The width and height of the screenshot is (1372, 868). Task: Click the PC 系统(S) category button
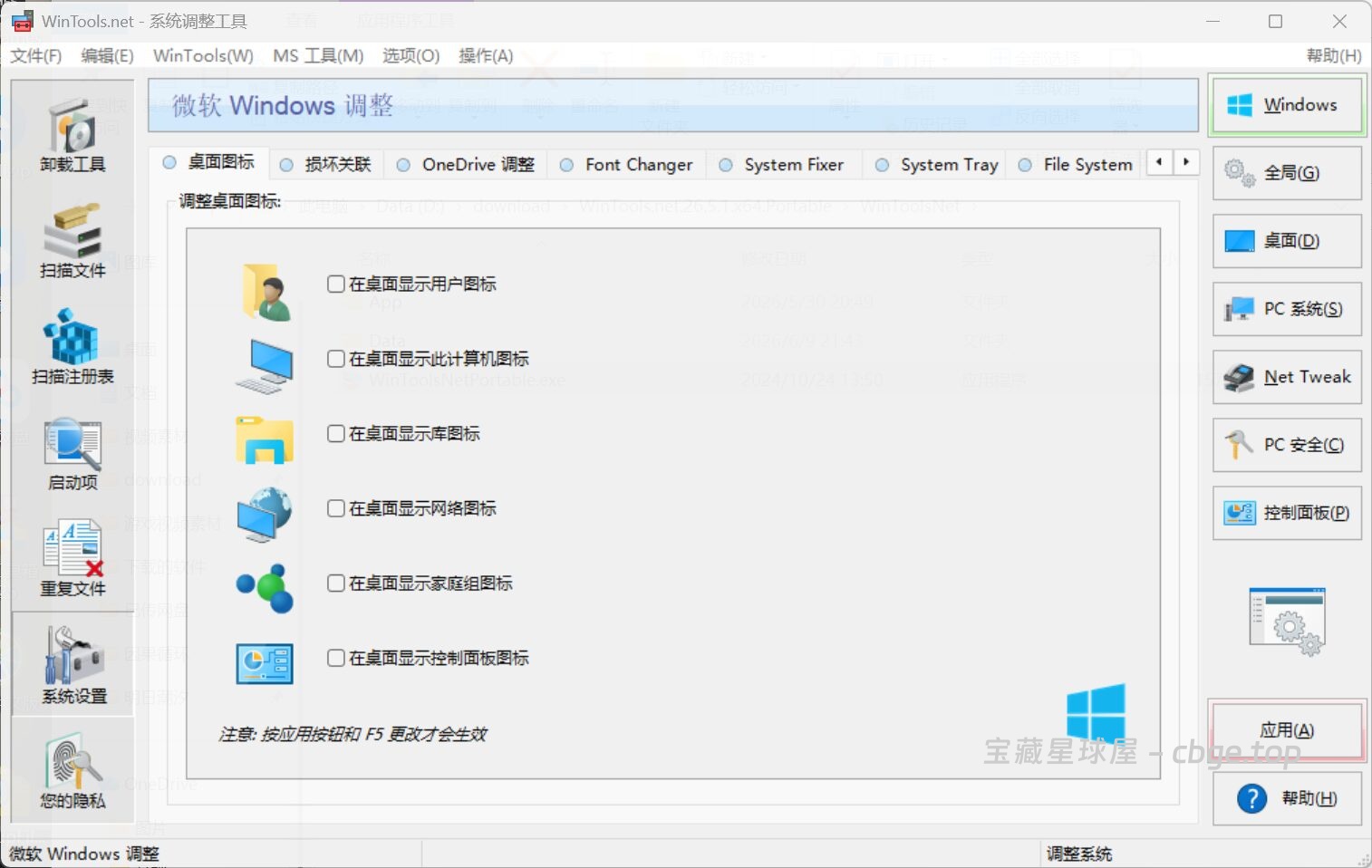coord(1287,309)
